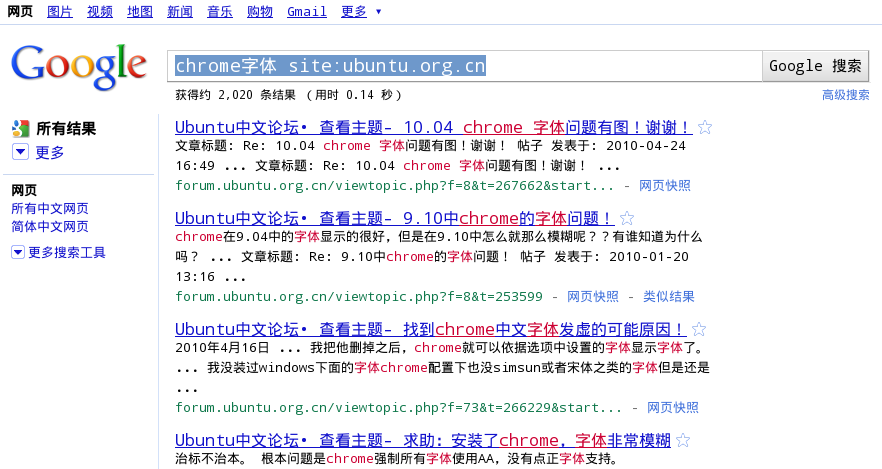This screenshot has width=882, height=469.
Task: Open the 视频 tab in top bar
Action: coord(100,12)
